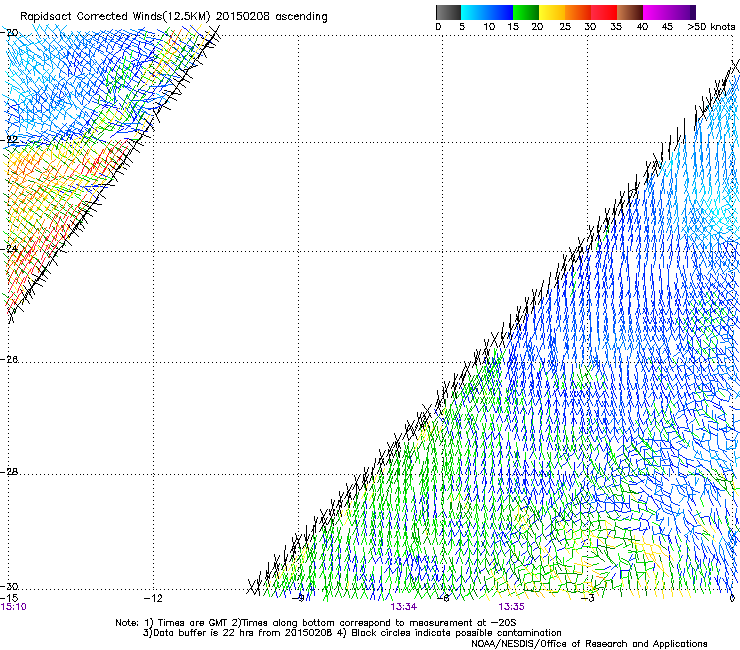Click the orange 25-30 knots legend swatch
Image resolution: width=740 pixels, height=650 pixels.
(578, 12)
